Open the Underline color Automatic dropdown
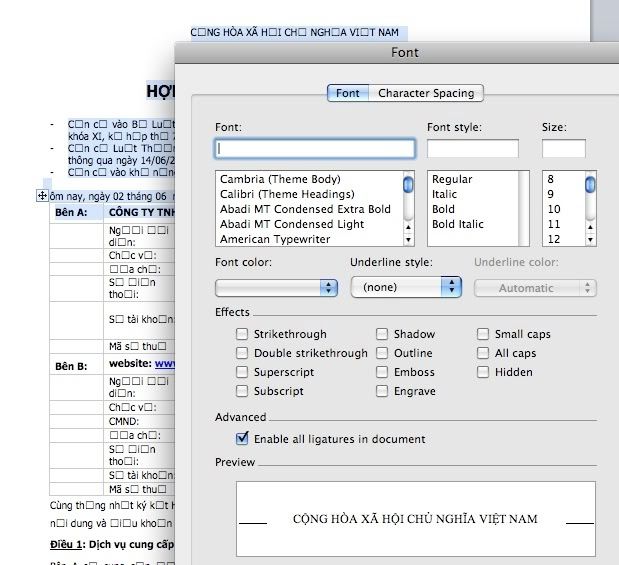Image resolution: width=619 pixels, height=565 pixels. pos(534,288)
